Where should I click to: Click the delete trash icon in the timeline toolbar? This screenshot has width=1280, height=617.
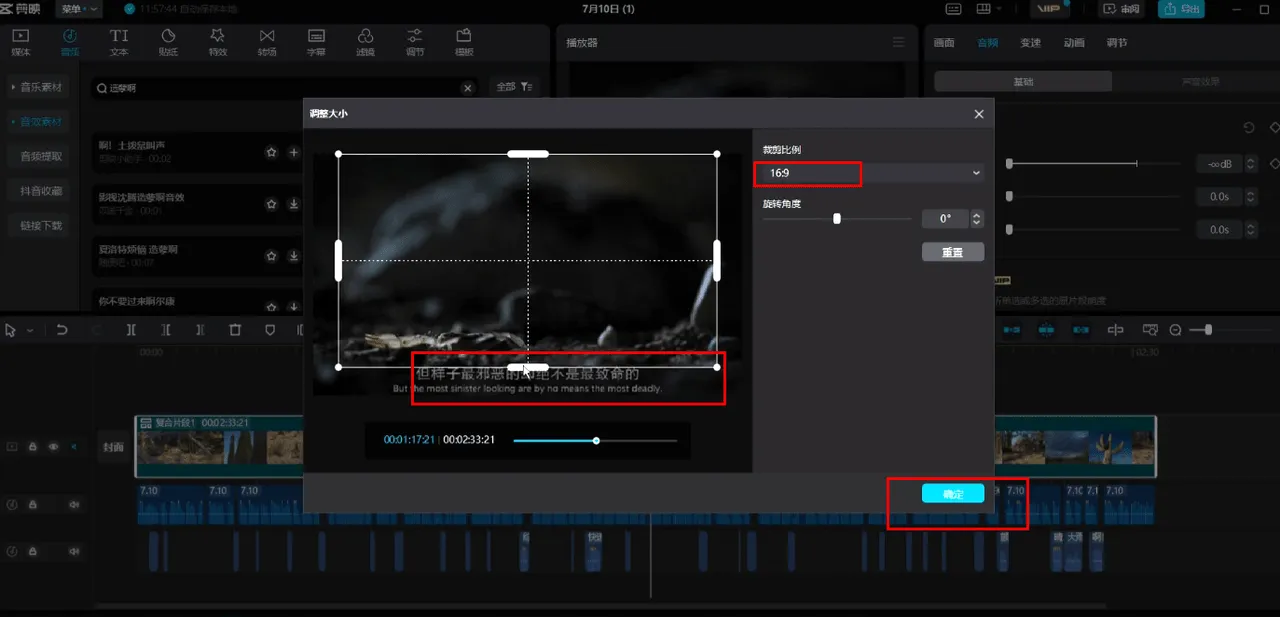pos(235,330)
